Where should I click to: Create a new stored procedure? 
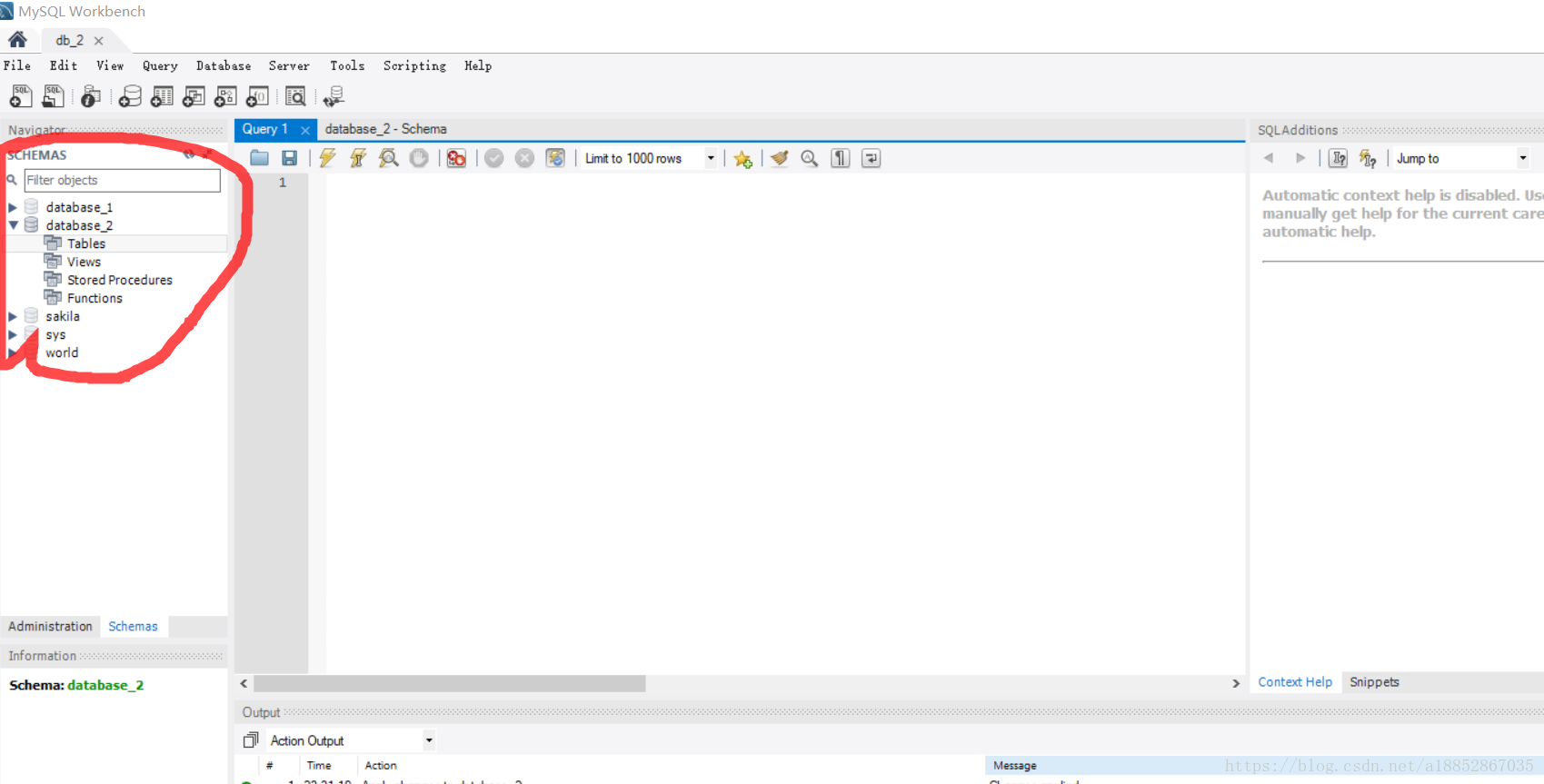click(x=225, y=95)
